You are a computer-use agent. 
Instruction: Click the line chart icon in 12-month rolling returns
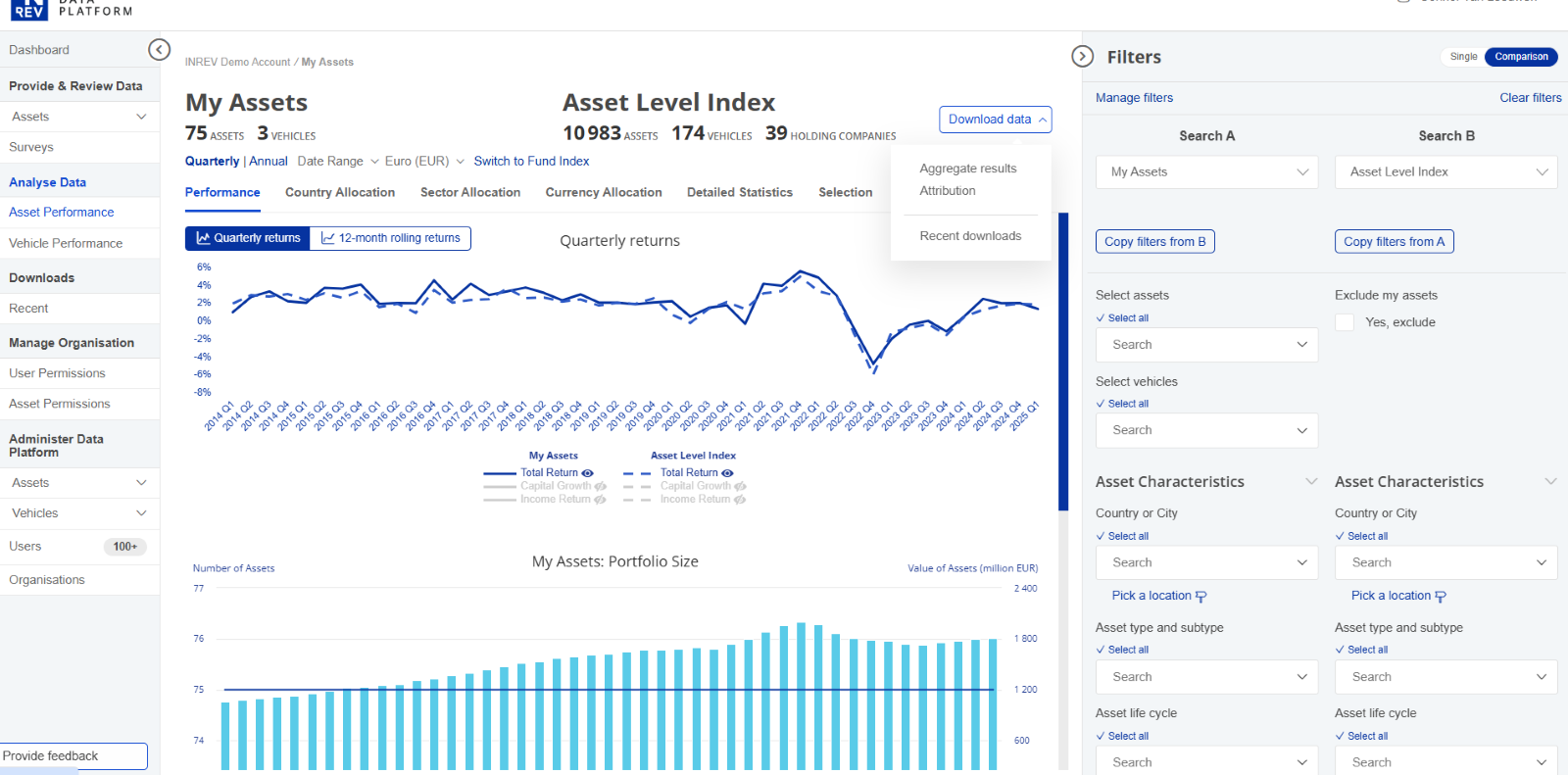(328, 238)
